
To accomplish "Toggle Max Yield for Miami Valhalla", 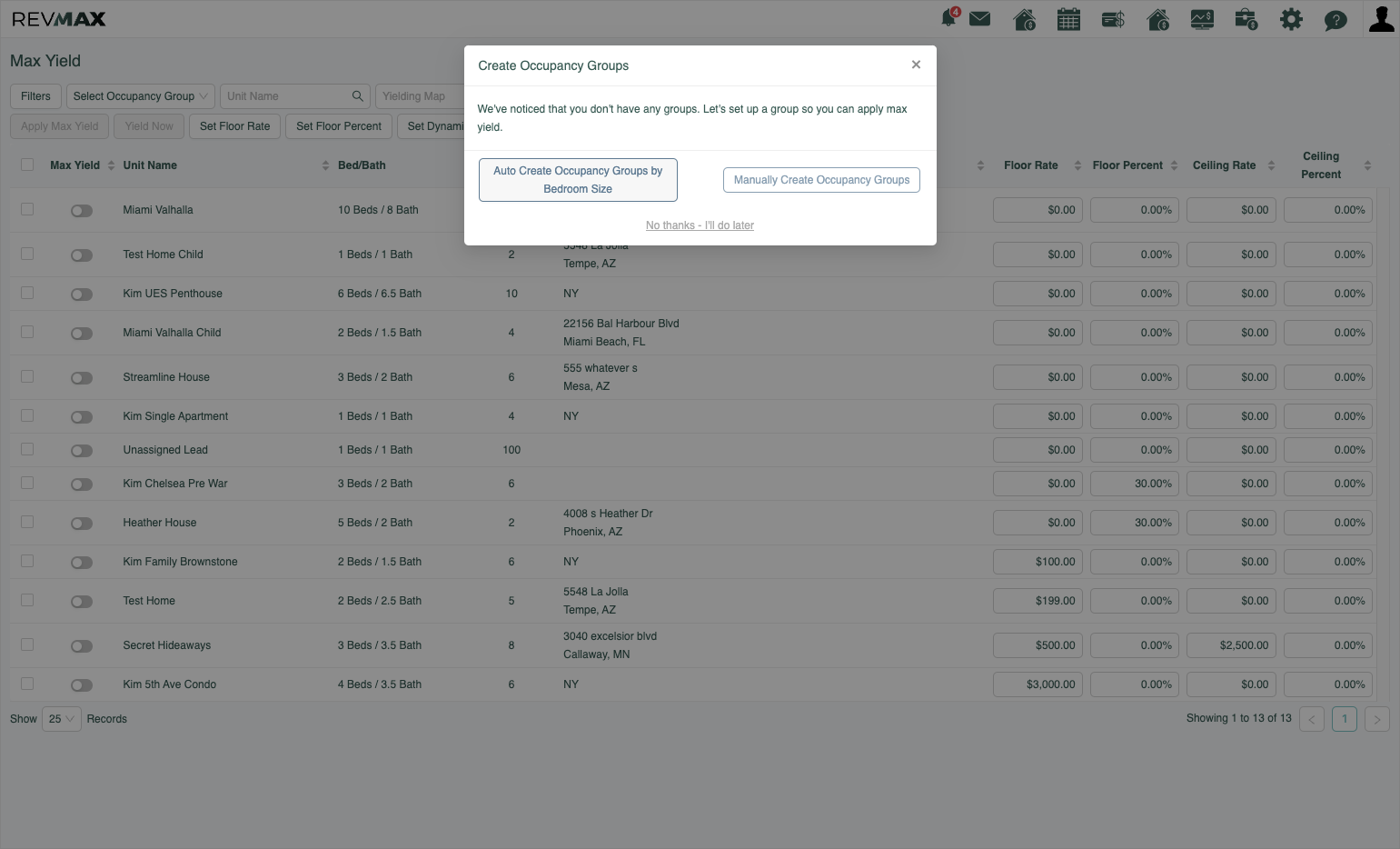I will [82, 211].
